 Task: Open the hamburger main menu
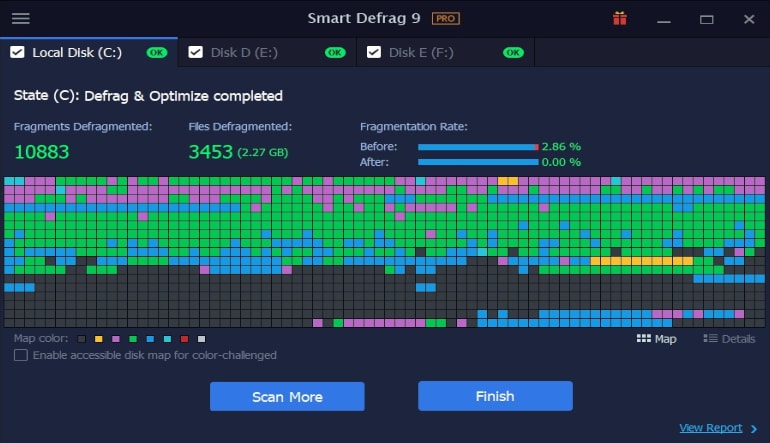21,19
